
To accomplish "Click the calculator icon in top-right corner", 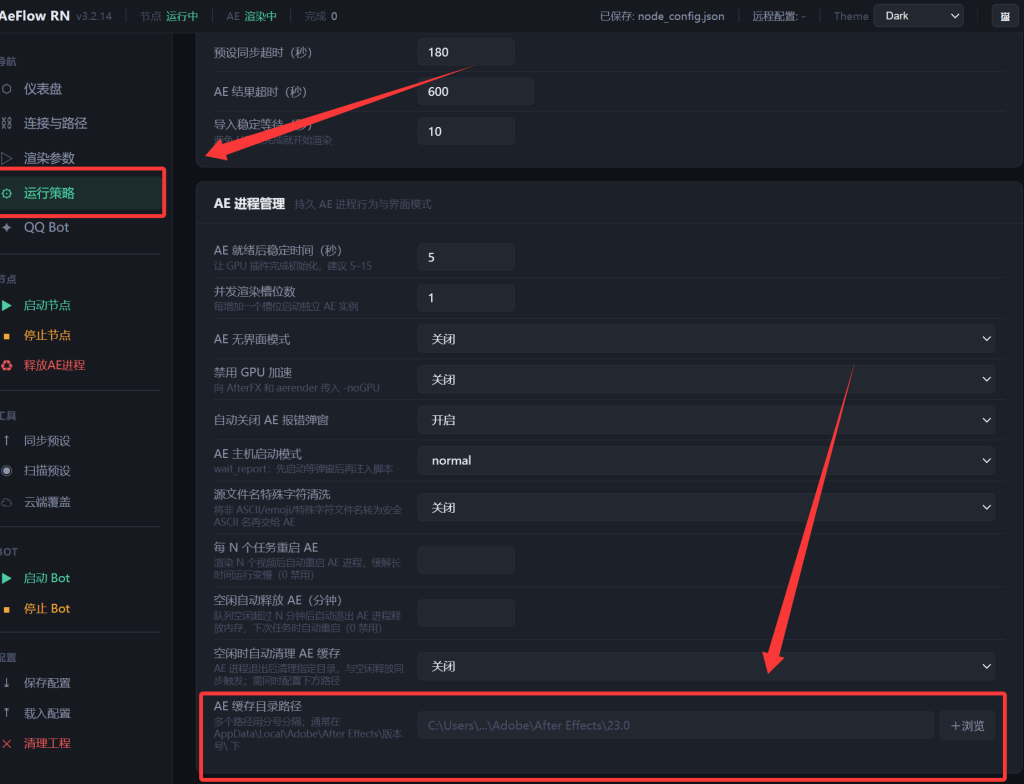I will pos(1005,16).
